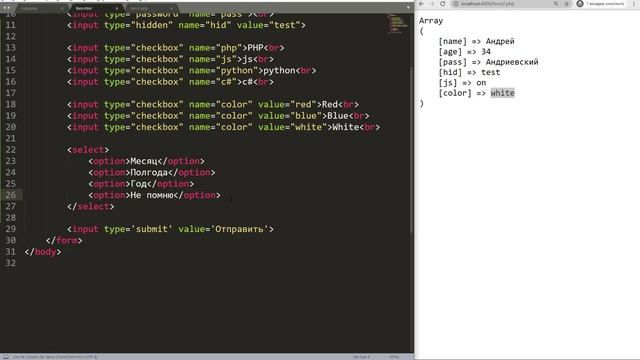Reload the localhost page
The width and height of the screenshot is (640, 360).
pos(442,4)
